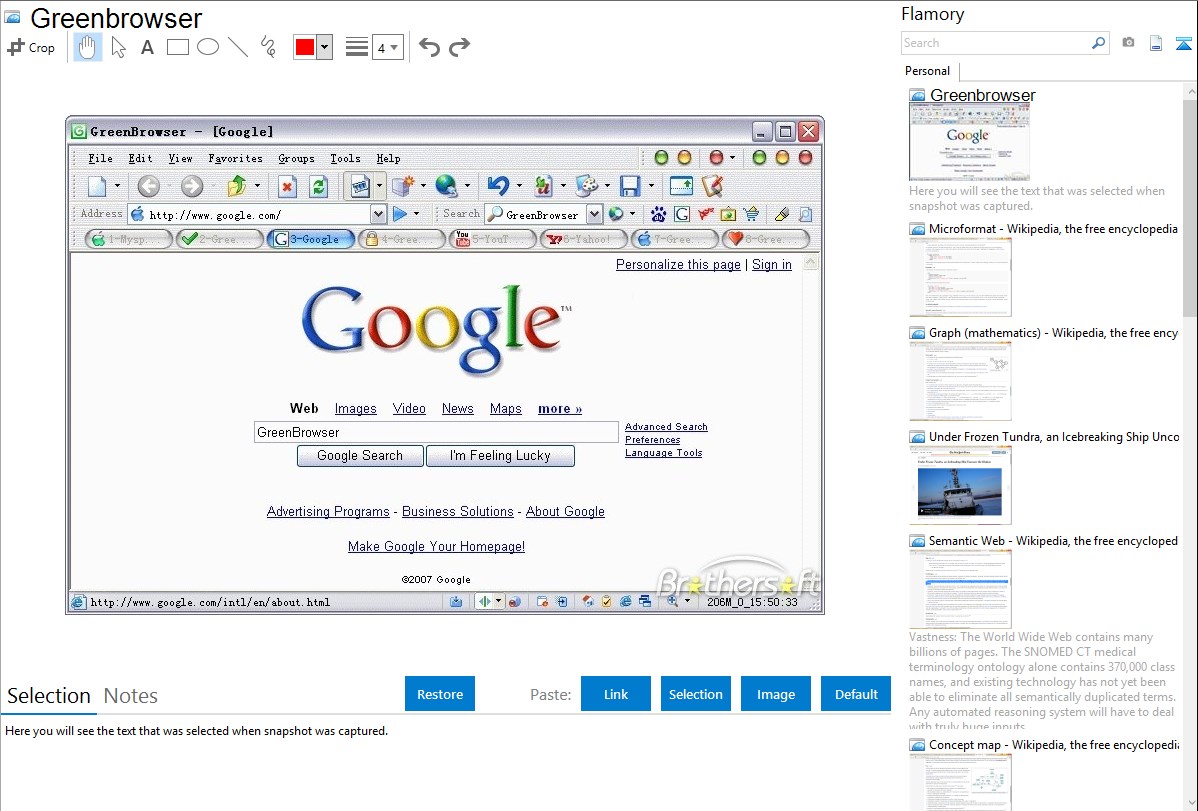Click the Google Search button
1198x811 pixels.
(x=360, y=456)
